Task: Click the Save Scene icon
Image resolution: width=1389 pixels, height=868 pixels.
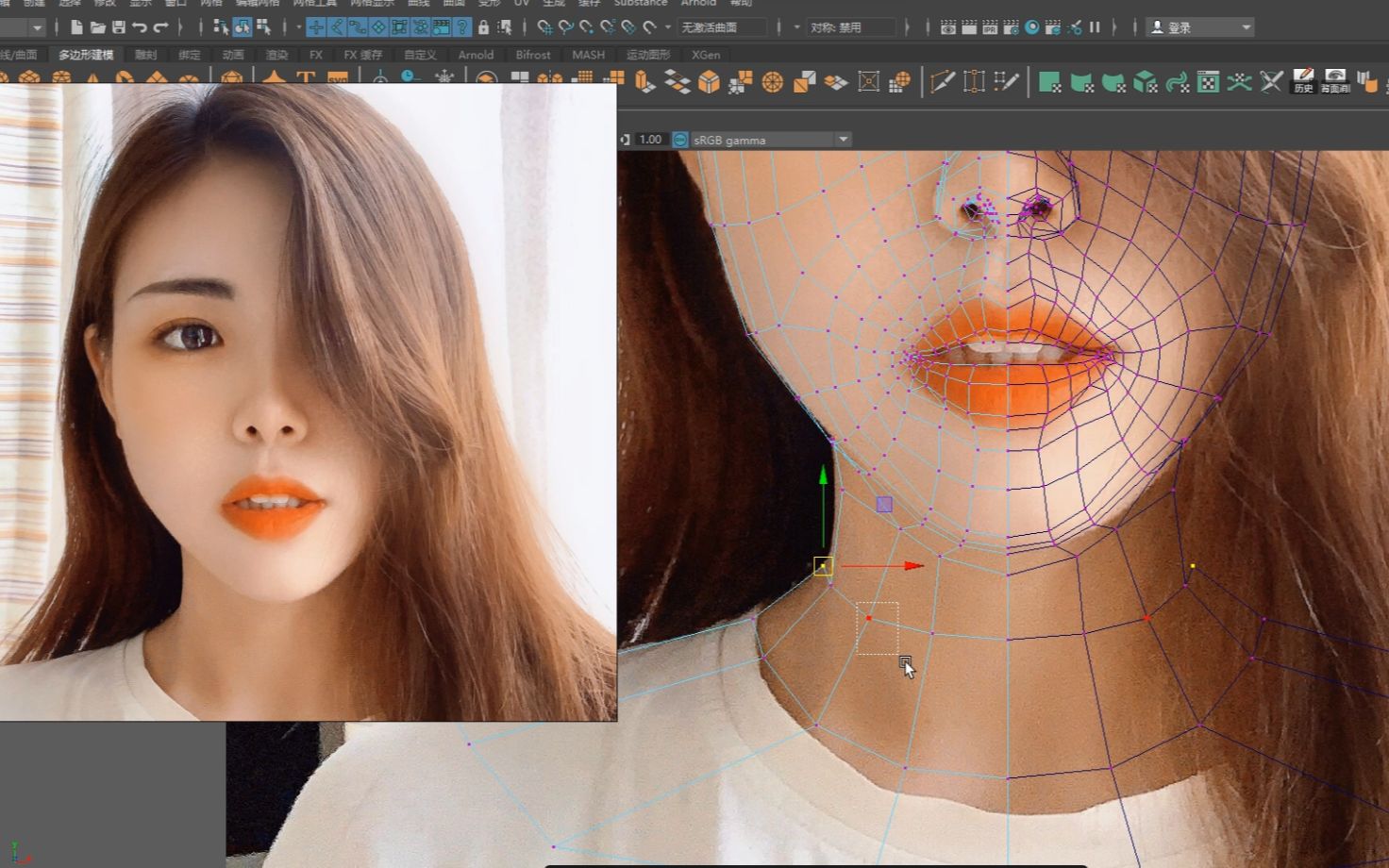Action: coord(119,26)
